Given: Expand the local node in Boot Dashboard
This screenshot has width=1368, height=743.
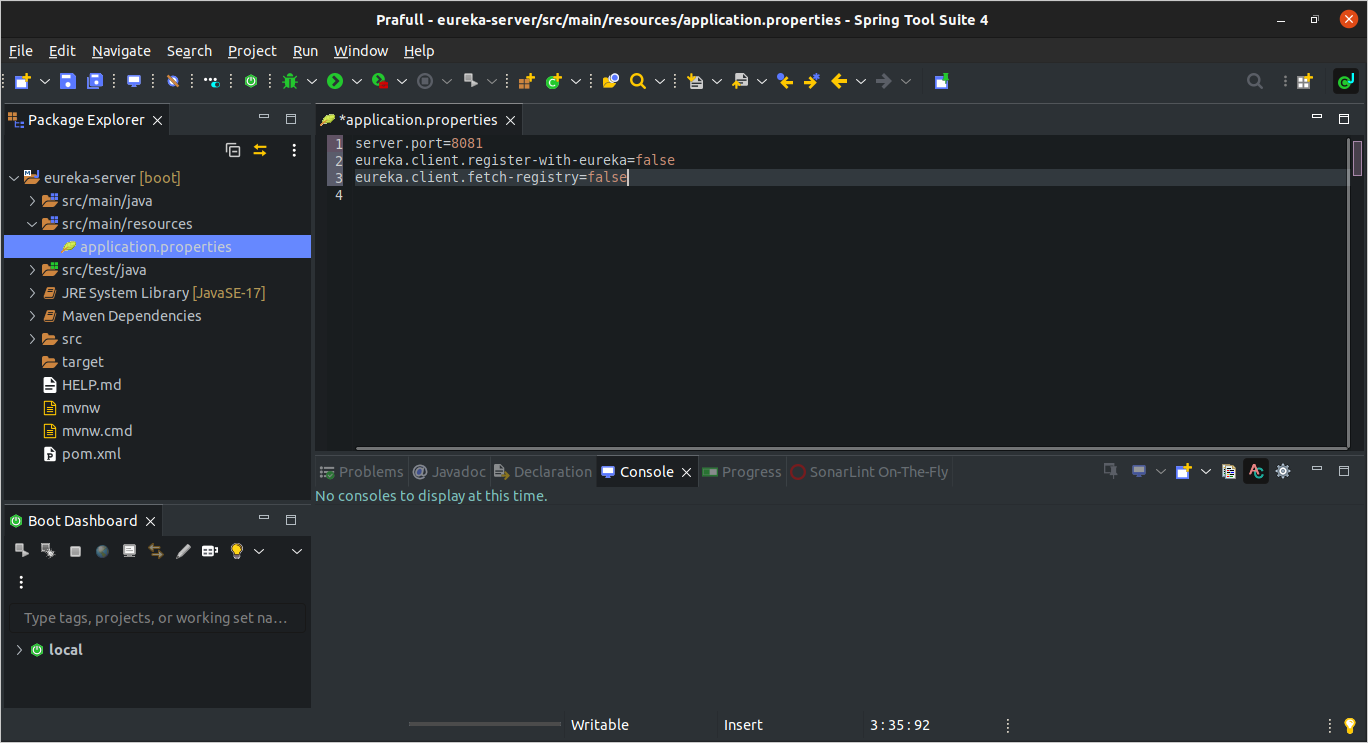Looking at the screenshot, I should coord(18,649).
